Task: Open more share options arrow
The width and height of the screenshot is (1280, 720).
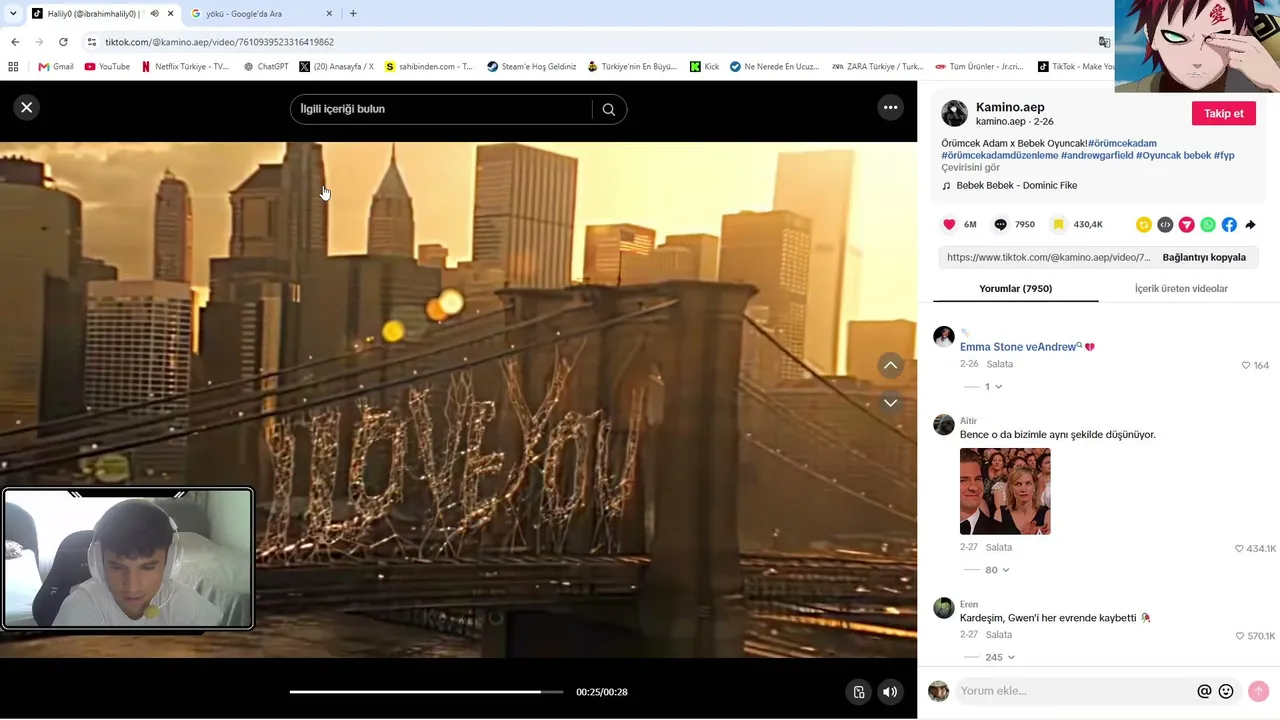Action: point(1250,225)
